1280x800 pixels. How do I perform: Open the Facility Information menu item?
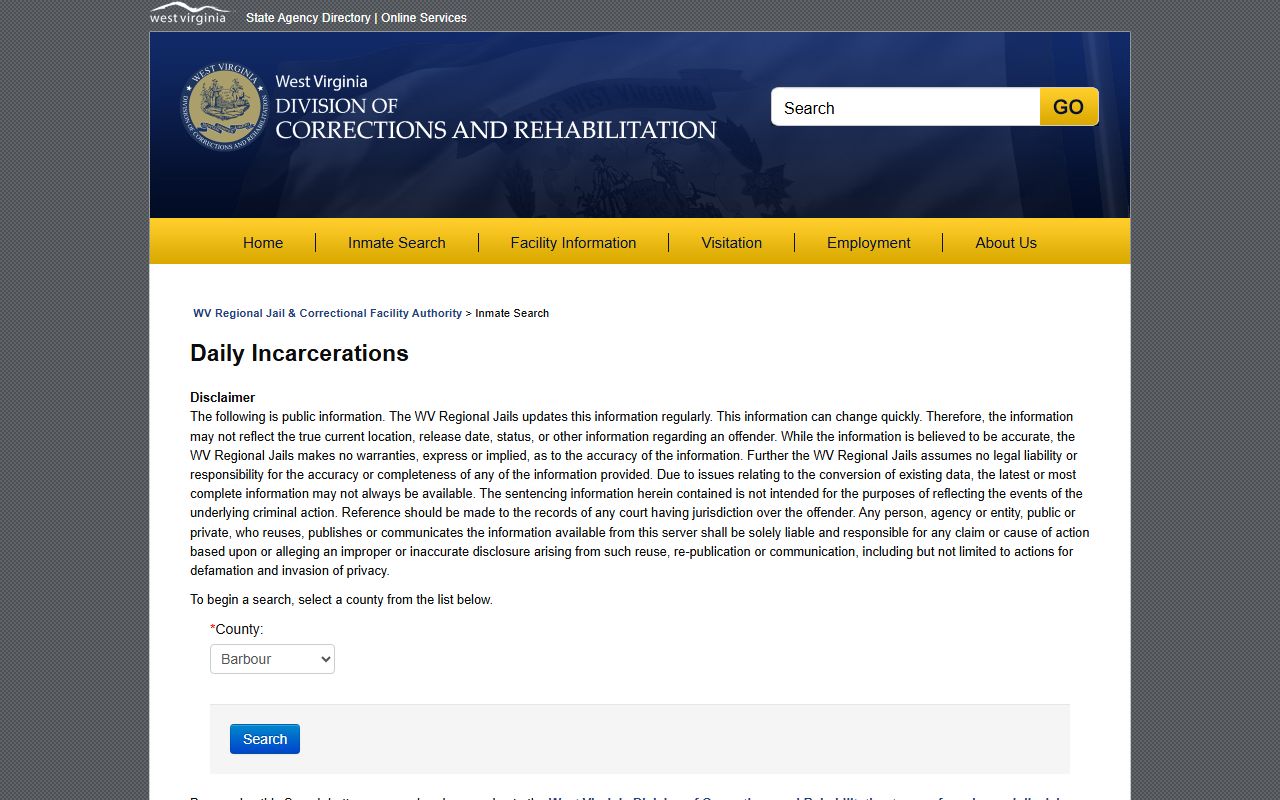coord(573,243)
